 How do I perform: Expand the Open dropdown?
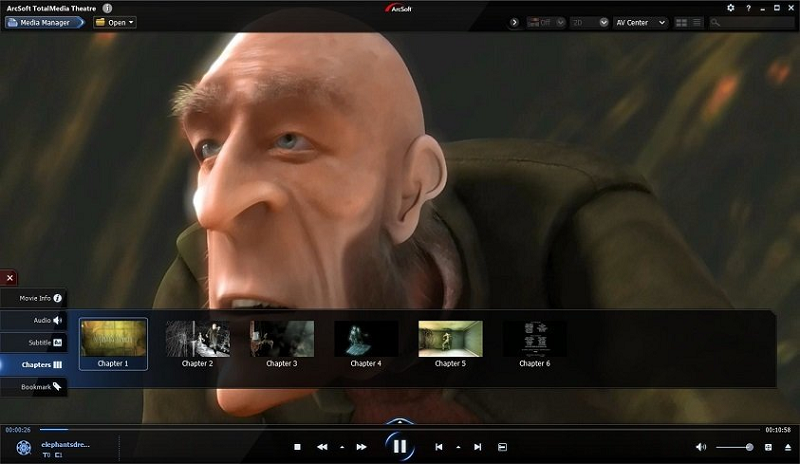click(115, 22)
